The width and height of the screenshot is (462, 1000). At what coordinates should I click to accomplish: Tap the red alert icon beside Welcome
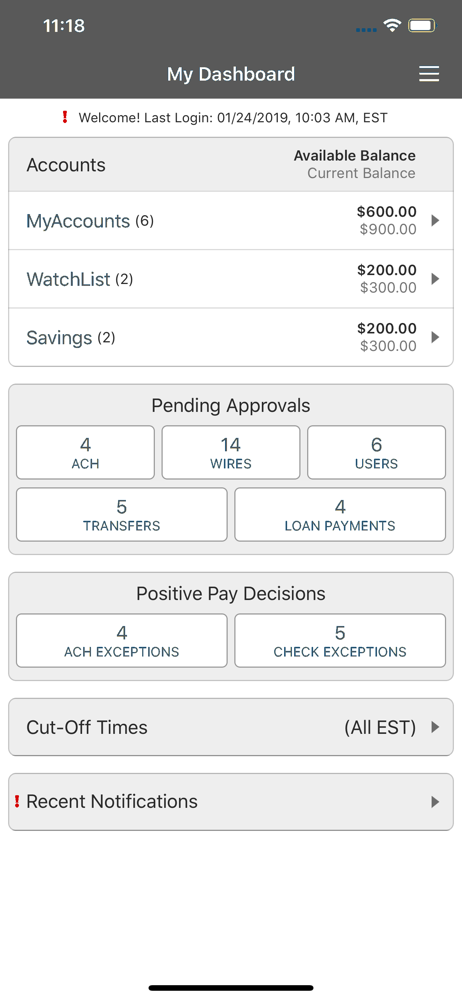pos(64,117)
